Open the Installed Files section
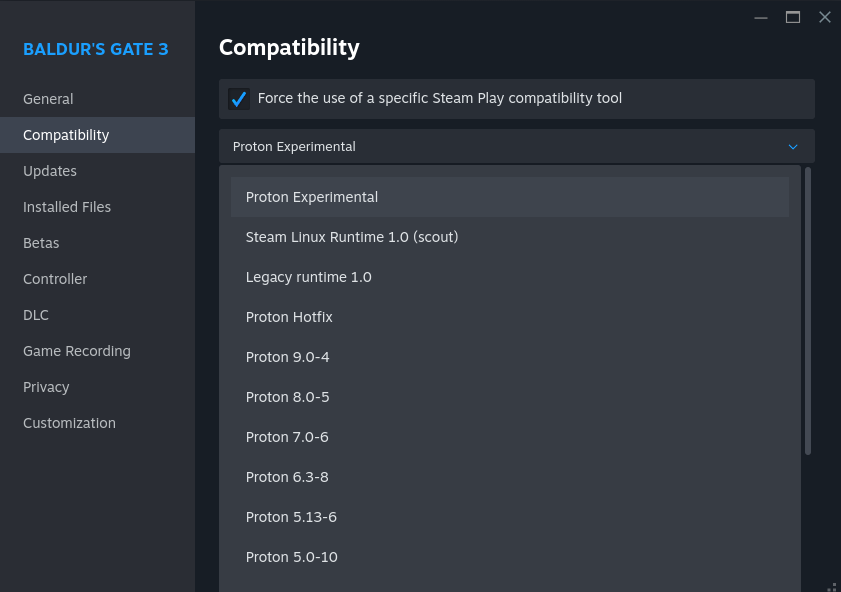This screenshot has height=592, width=841. coord(67,207)
